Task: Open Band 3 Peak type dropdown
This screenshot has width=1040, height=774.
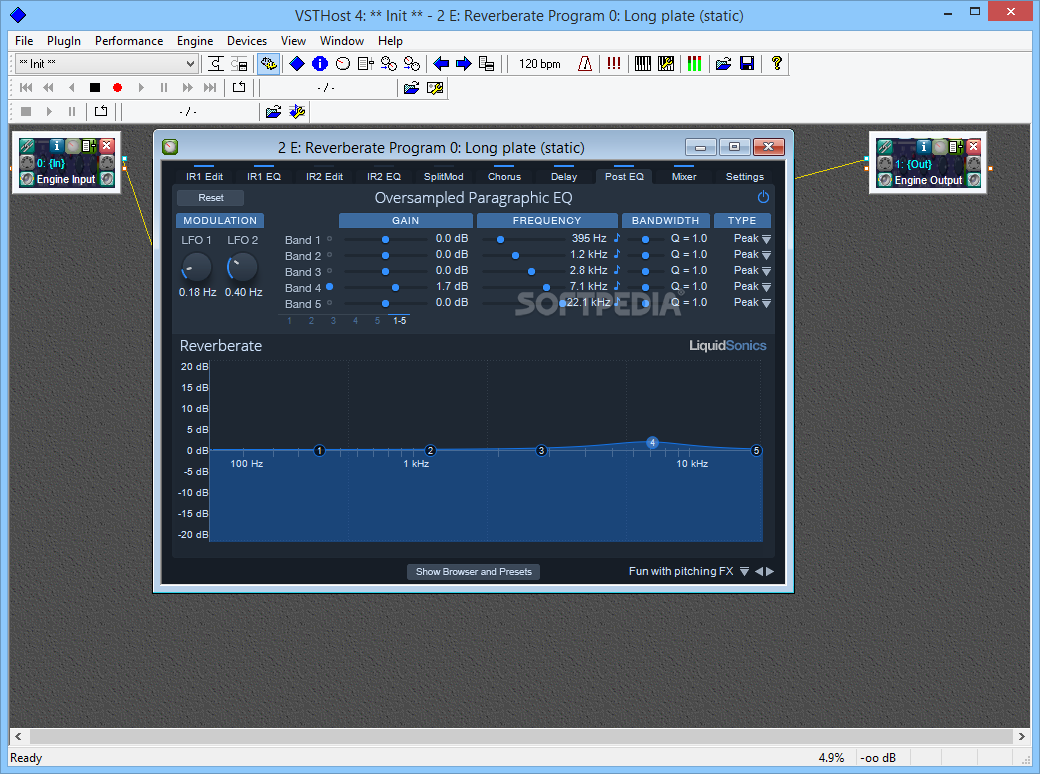Action: pyautogui.click(x=767, y=271)
